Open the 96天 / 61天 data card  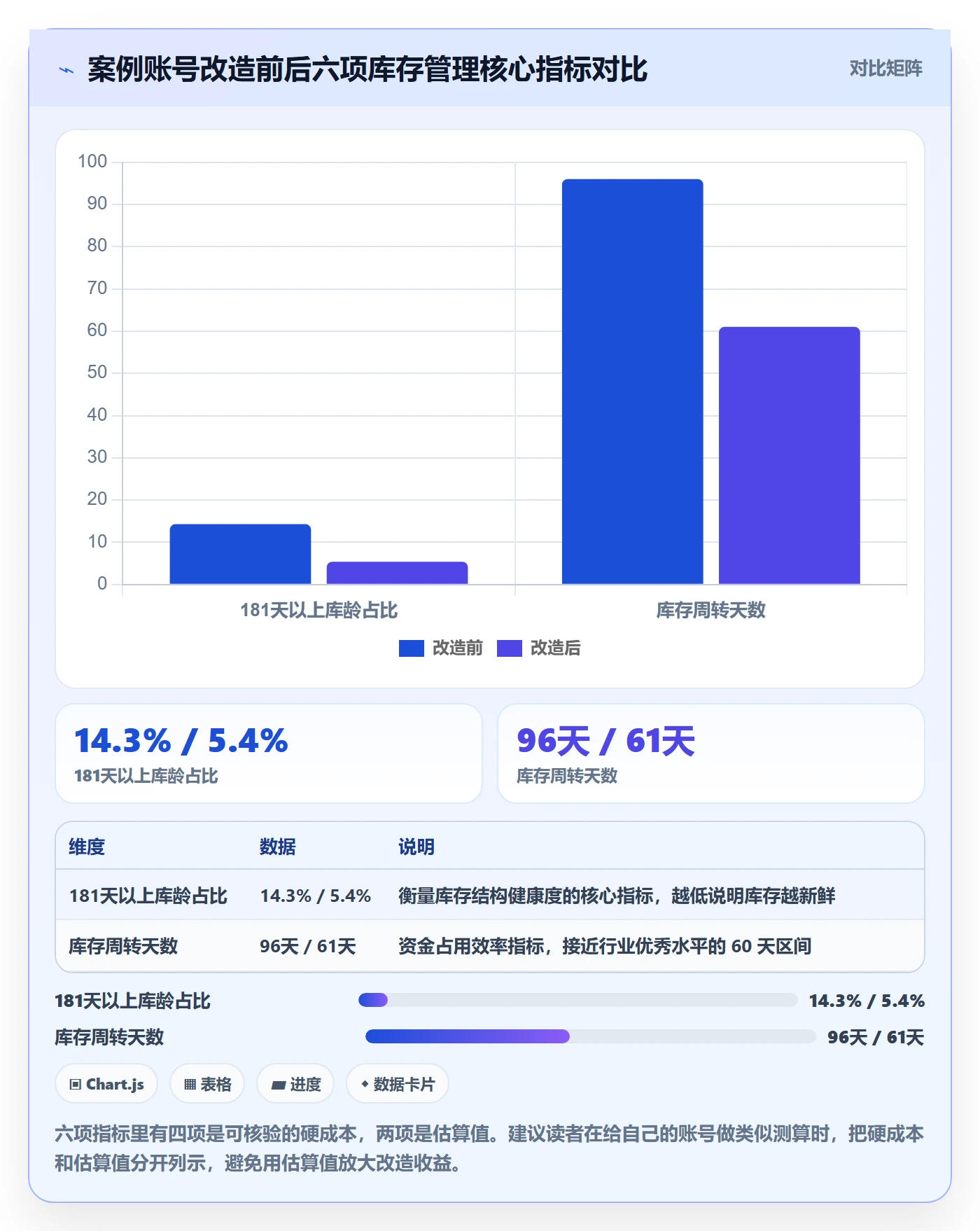click(x=711, y=753)
